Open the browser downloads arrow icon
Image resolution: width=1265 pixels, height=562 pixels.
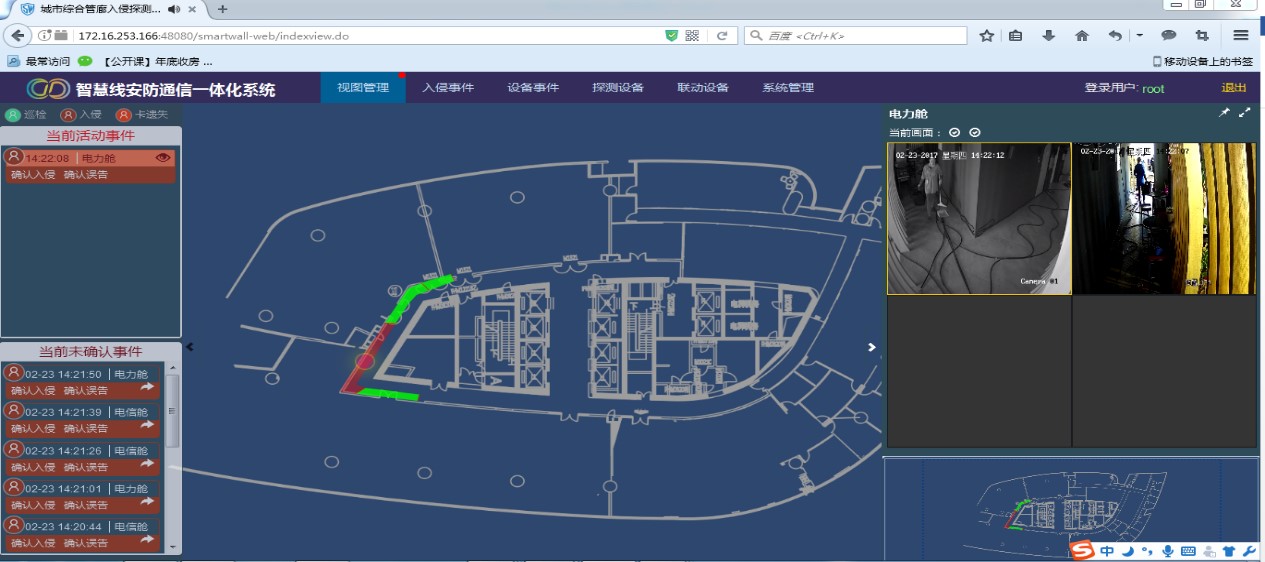[x=1048, y=36]
